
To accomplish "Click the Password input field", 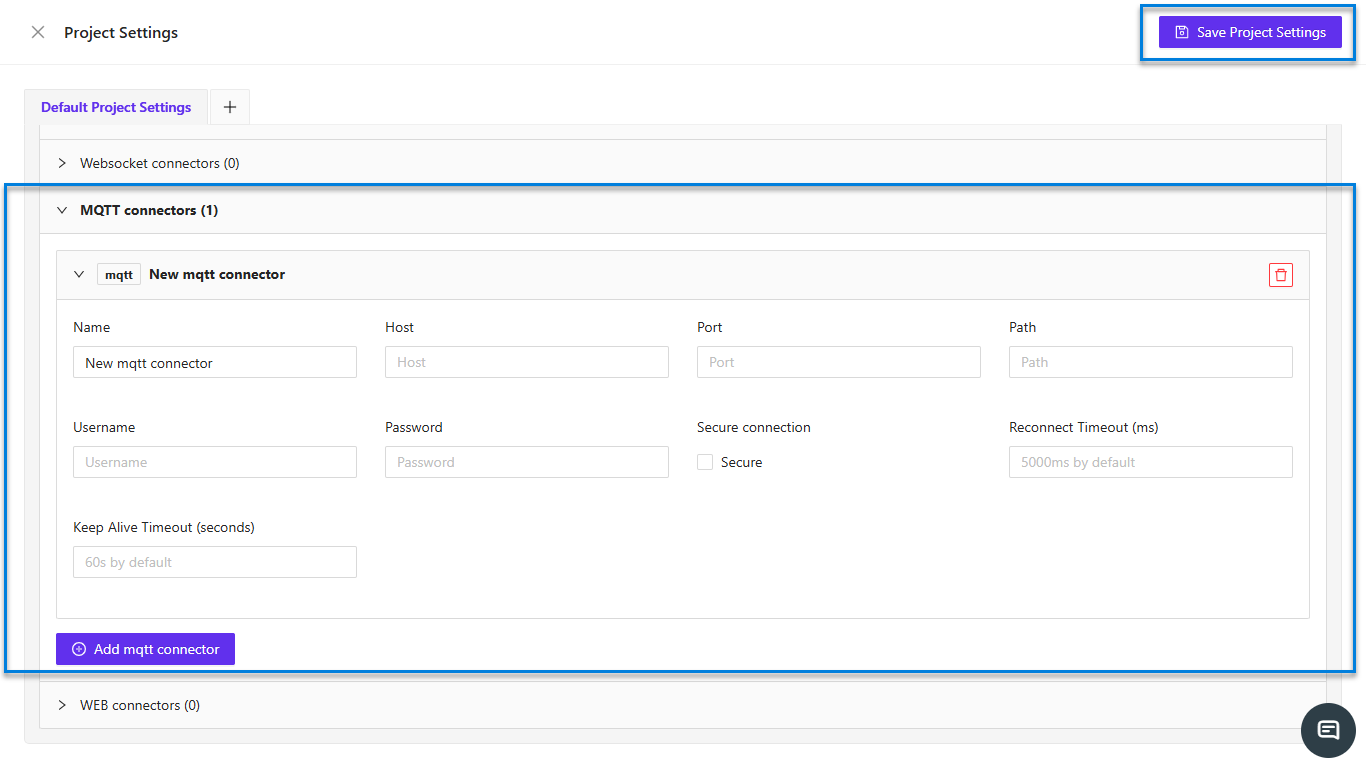I will point(527,461).
